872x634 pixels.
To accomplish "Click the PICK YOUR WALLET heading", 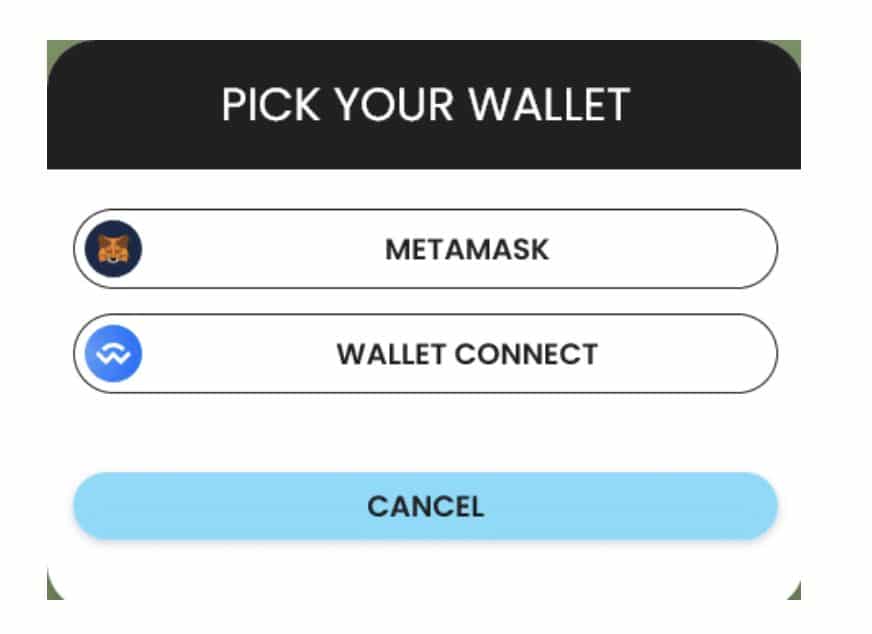I will click(425, 105).
